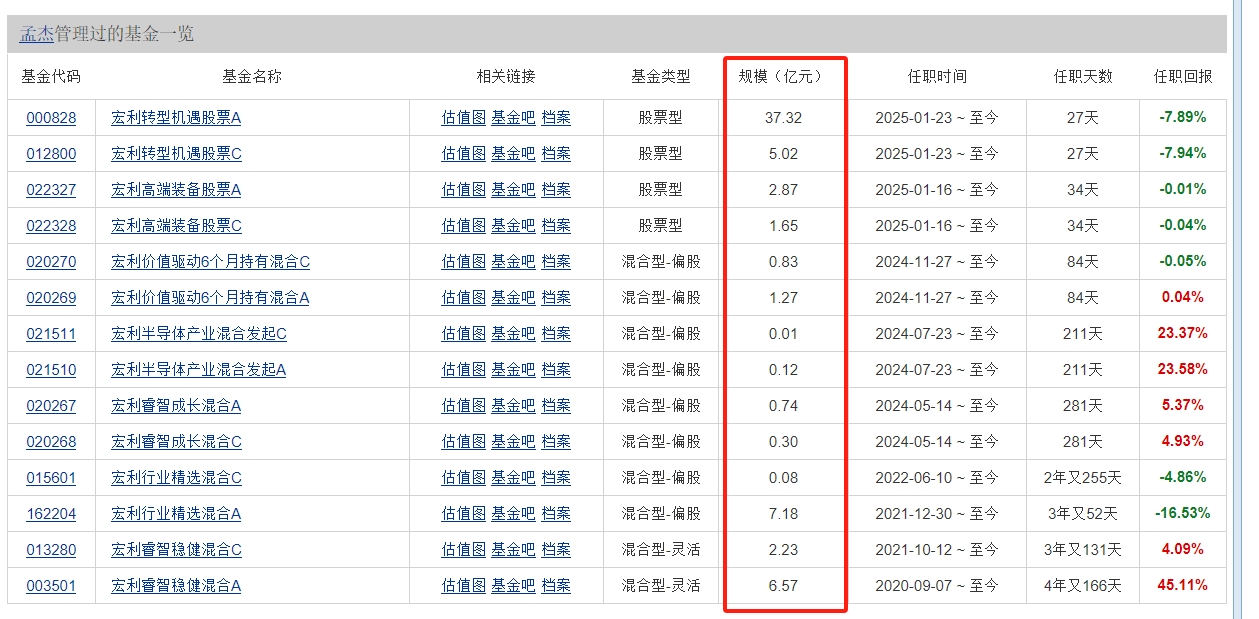This screenshot has height=619, width=1259.
Task: Open 估值图 for fund 000828
Action: [x=464, y=118]
